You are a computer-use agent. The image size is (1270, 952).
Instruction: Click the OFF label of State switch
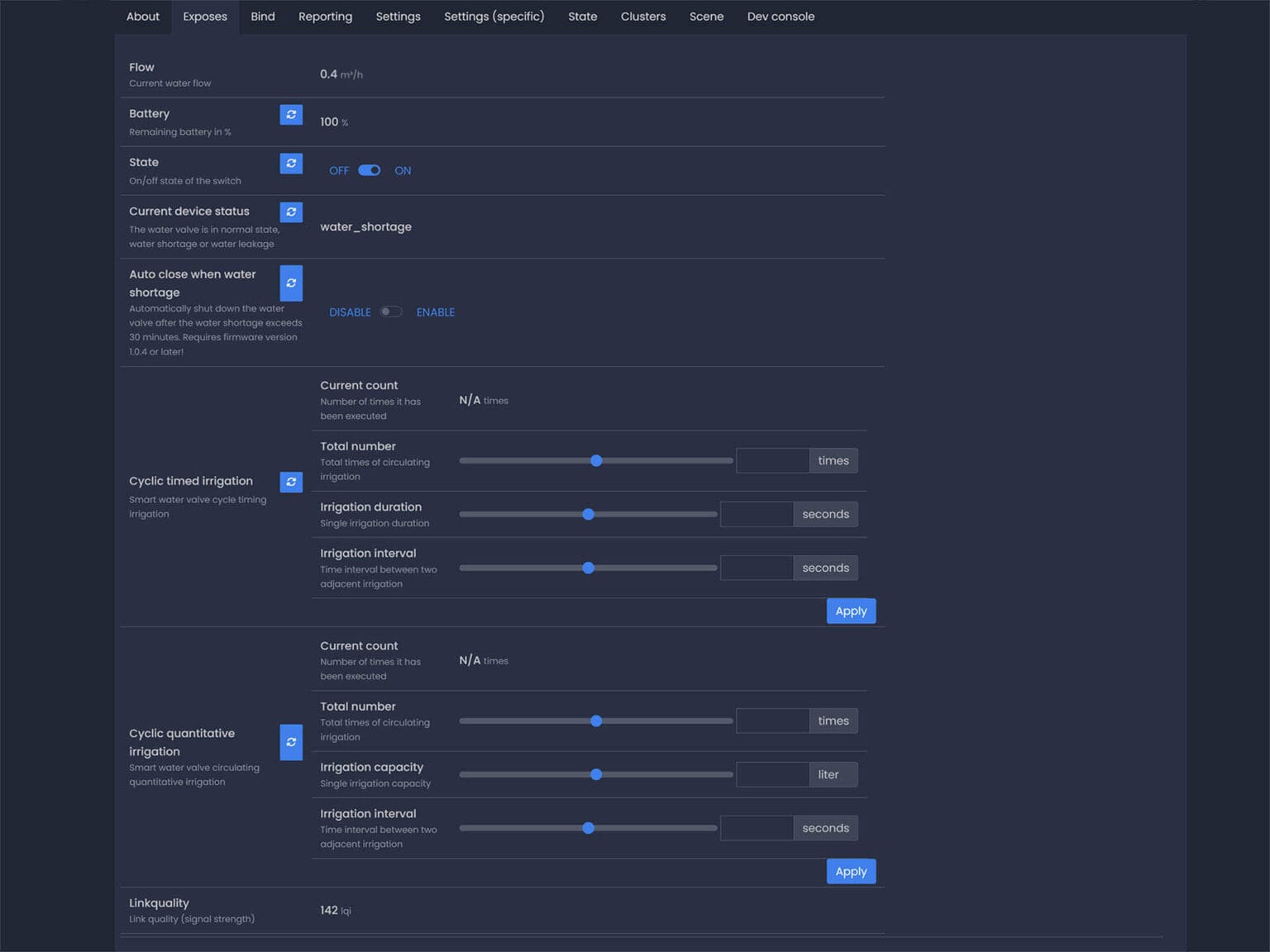click(x=339, y=171)
